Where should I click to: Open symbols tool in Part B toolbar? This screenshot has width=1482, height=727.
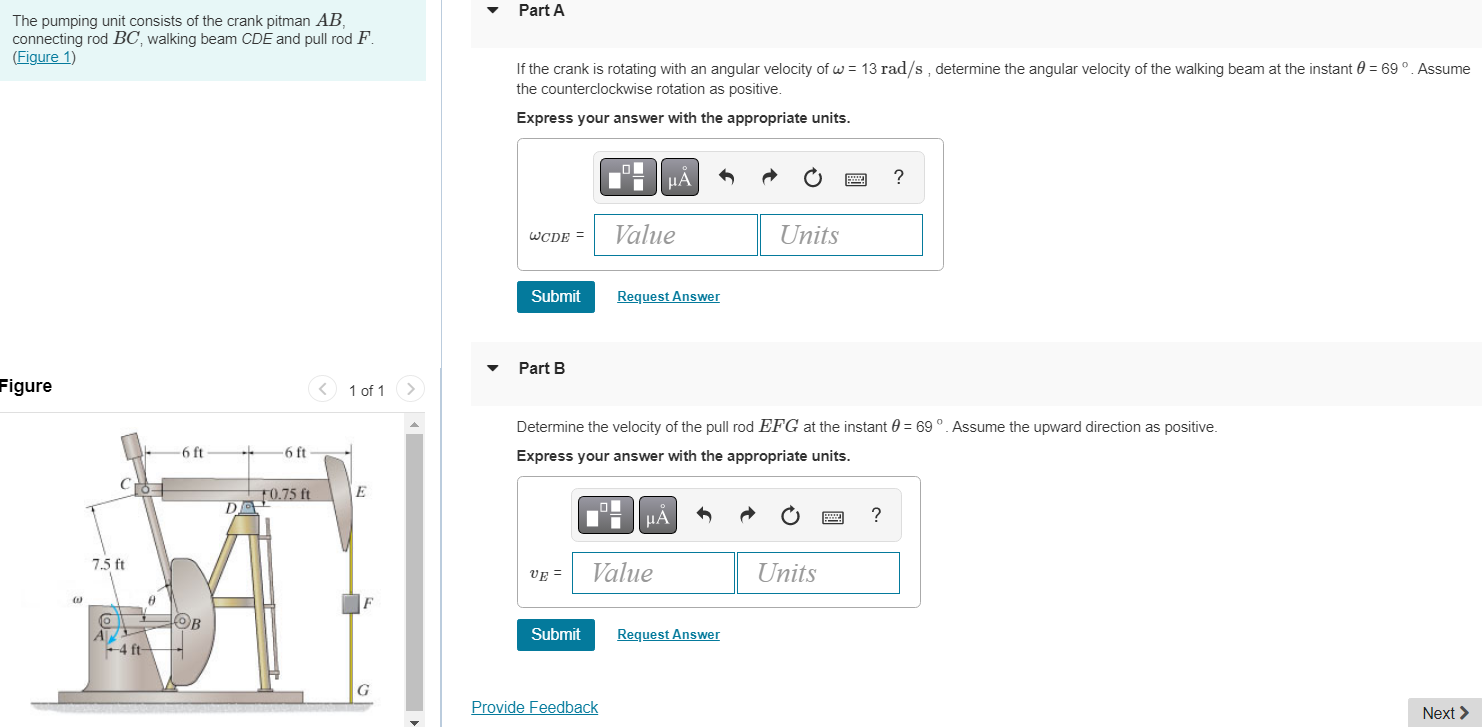[657, 515]
